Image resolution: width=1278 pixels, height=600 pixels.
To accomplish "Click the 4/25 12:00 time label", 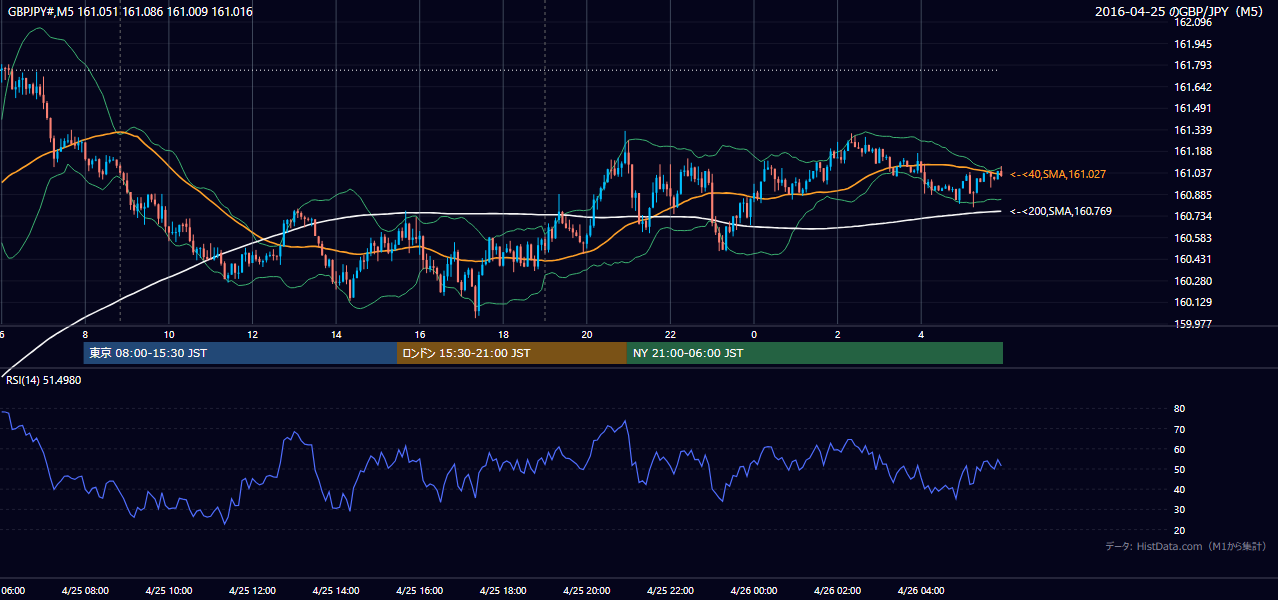I will (x=252, y=591).
